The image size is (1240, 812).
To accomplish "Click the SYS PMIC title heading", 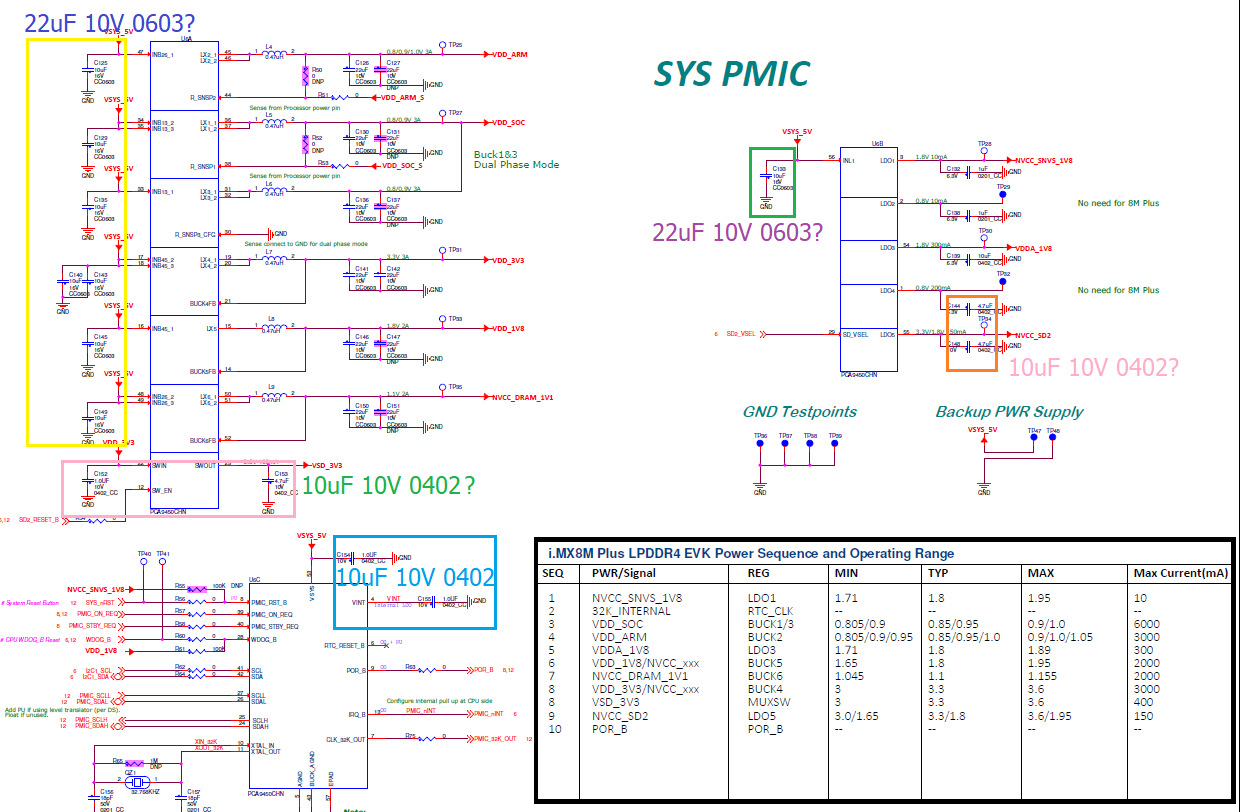I will pyautogui.click(x=731, y=74).
